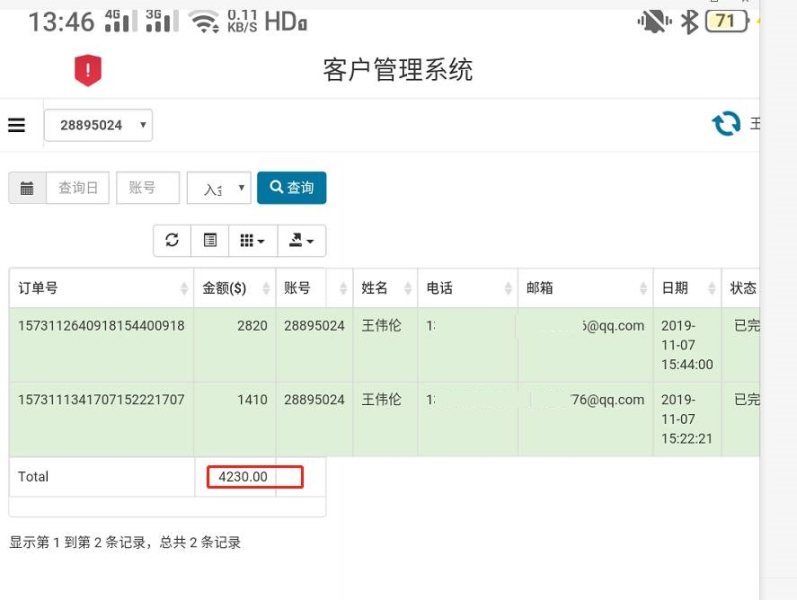Sort by 姓名 column header
The image size is (797, 600).
(385, 288)
